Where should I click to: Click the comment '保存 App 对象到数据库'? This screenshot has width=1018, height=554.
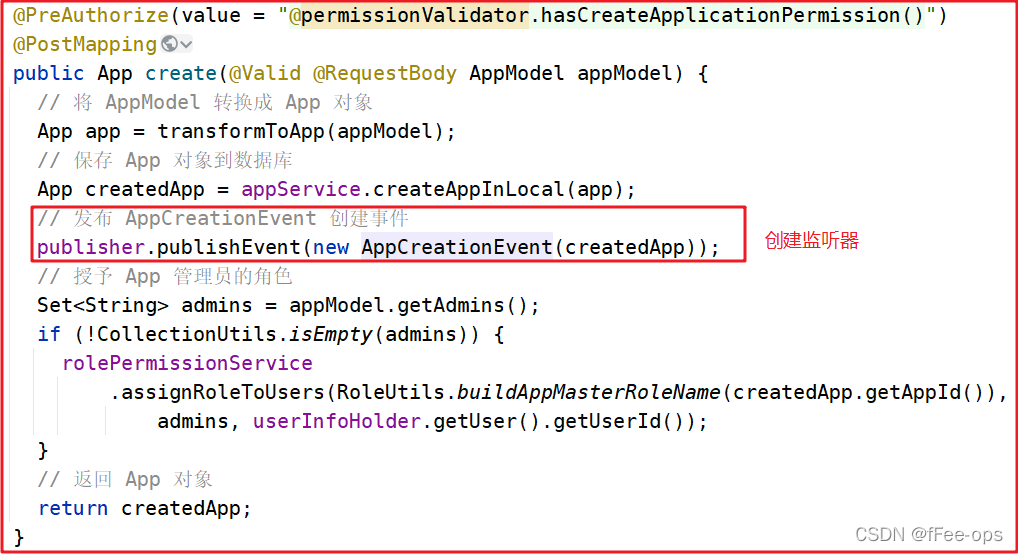[165, 160]
